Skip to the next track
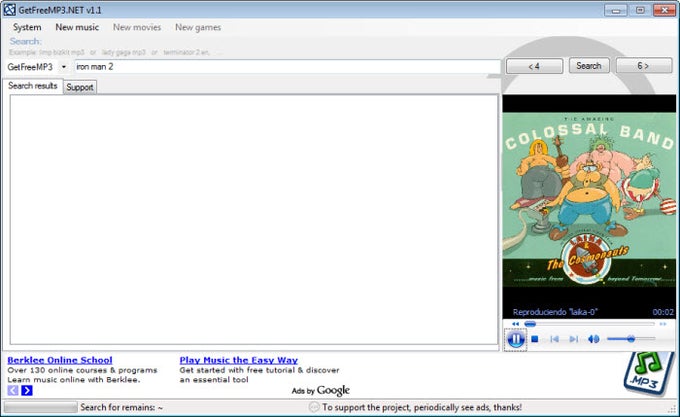The width and height of the screenshot is (680, 417). coord(573,339)
